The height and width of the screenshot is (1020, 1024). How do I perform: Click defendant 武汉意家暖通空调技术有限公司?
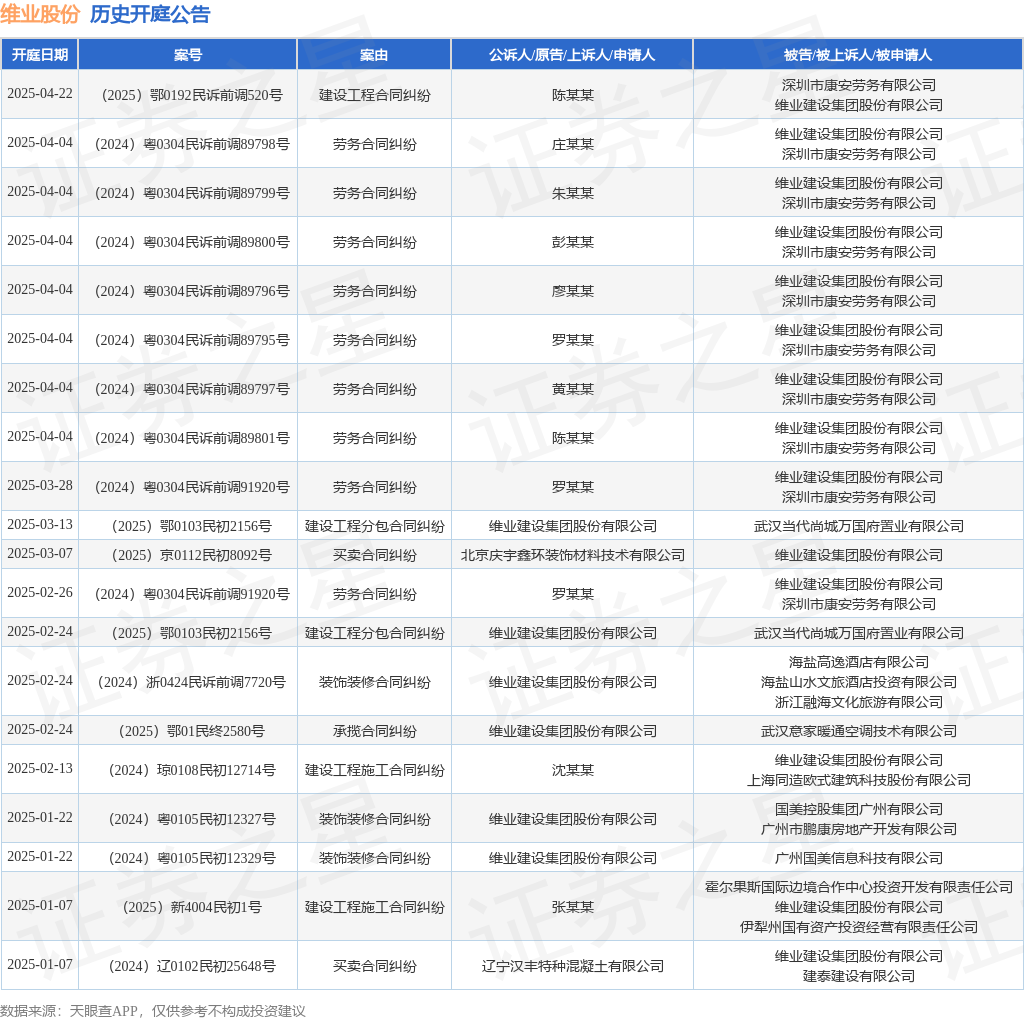click(859, 731)
